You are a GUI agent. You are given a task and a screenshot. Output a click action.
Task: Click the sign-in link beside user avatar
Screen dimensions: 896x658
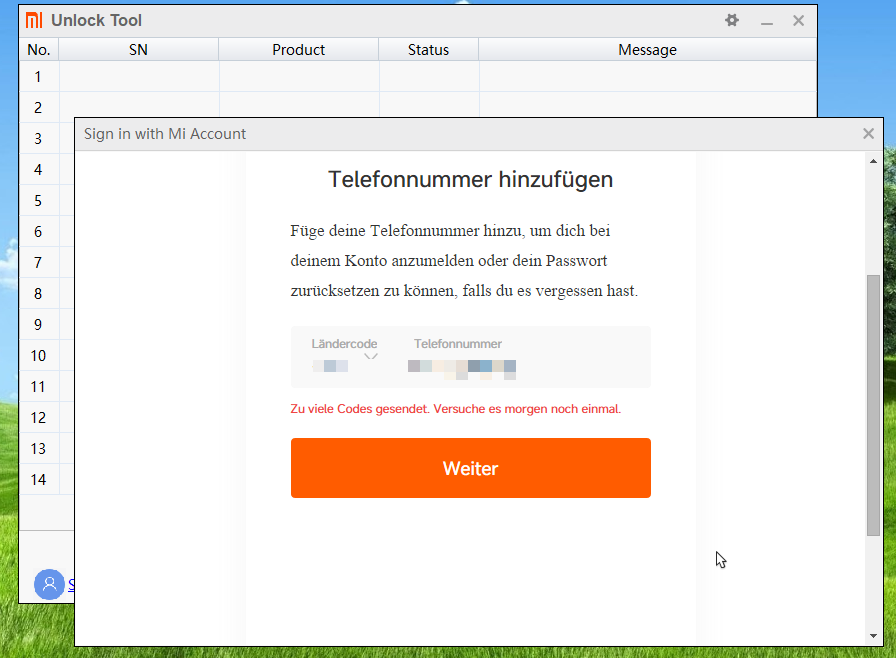[71, 584]
